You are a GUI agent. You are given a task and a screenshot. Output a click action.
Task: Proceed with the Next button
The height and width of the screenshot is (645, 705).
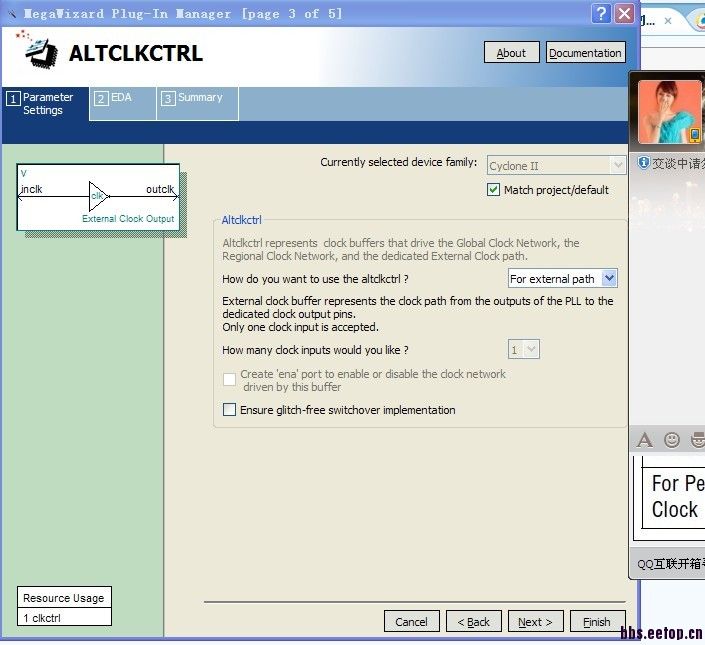point(535,622)
